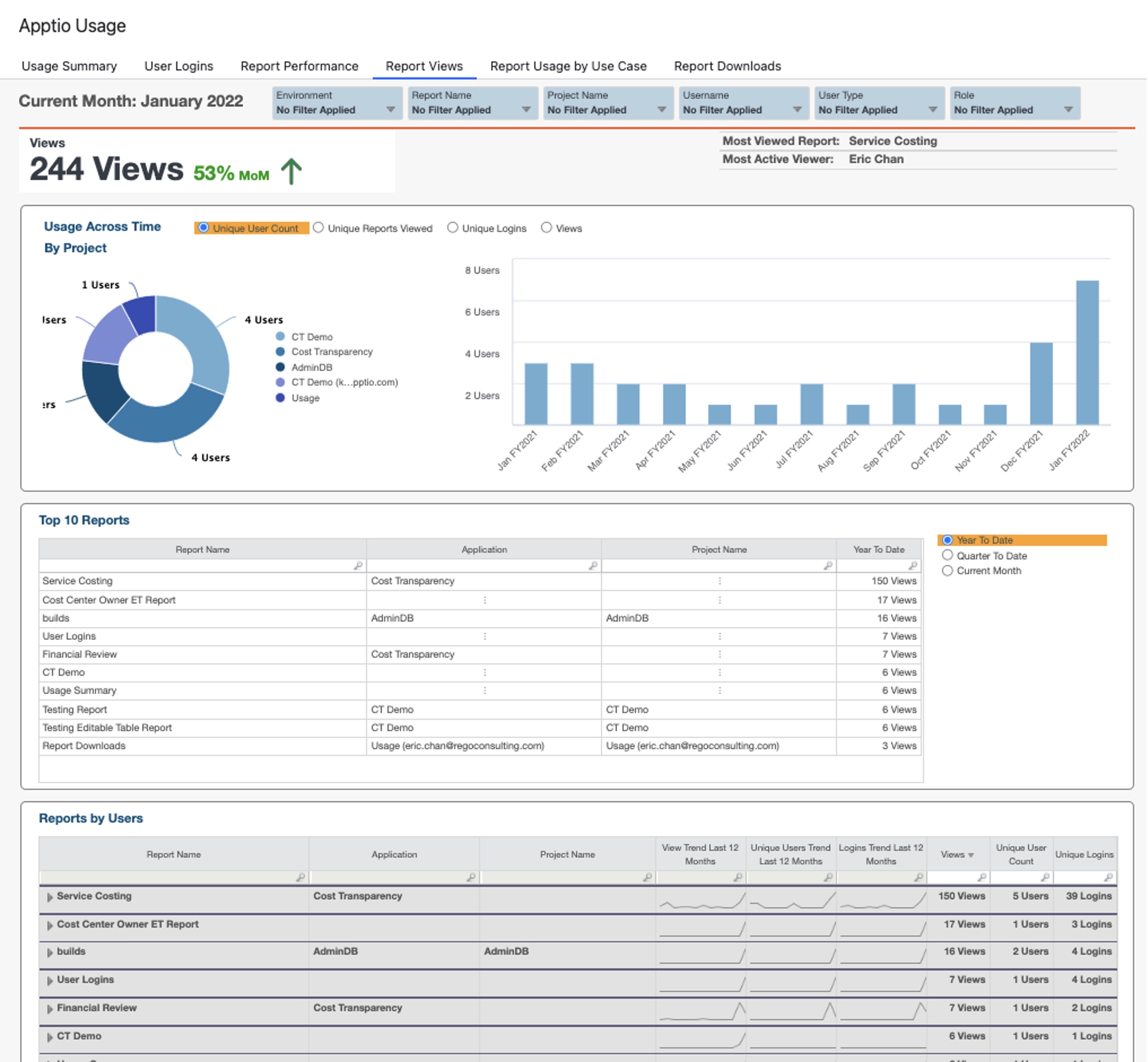Open the Report Performance tab
Screen dimensions: 1148x1062
[x=299, y=66]
